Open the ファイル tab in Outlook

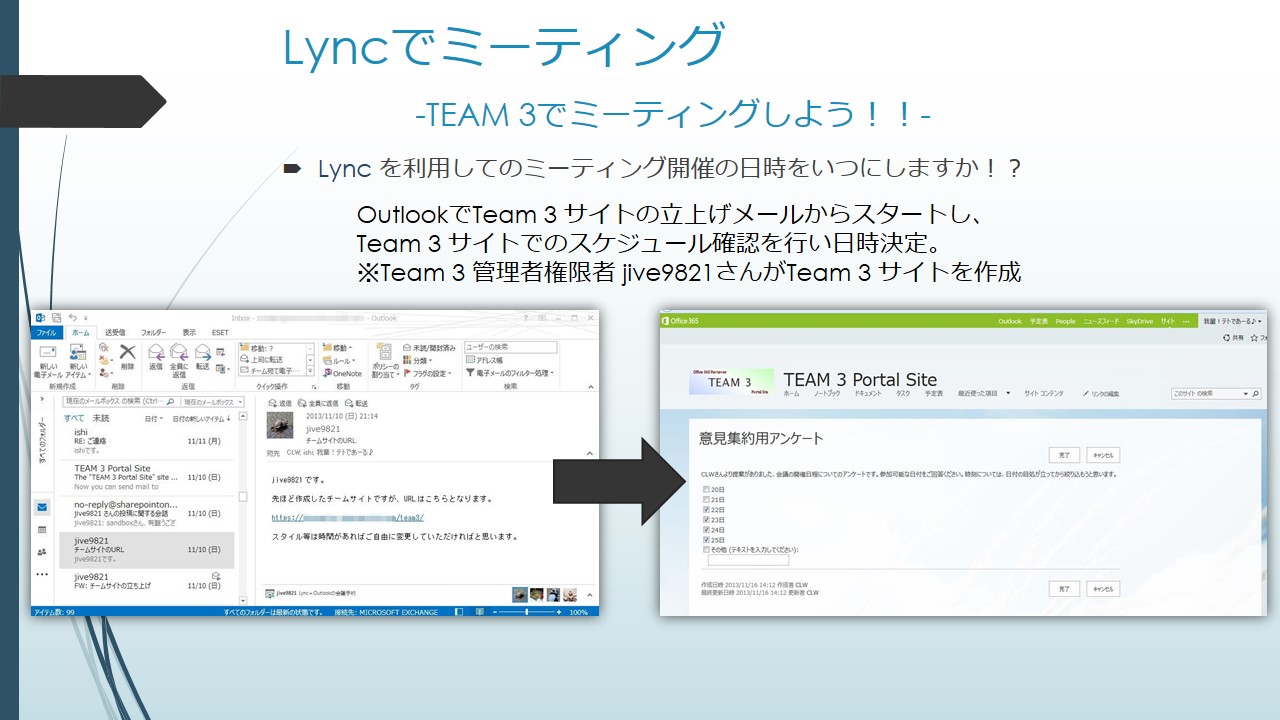point(47,332)
